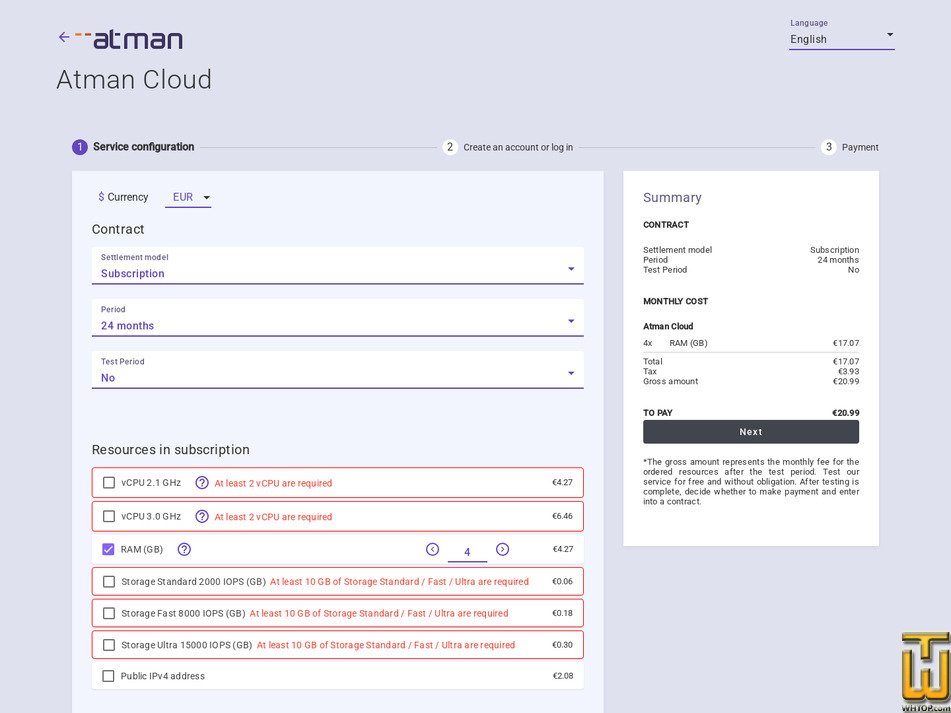Tick Storage Standard 2000 IOPS checkbox
951x713 pixels.
[x=109, y=581]
